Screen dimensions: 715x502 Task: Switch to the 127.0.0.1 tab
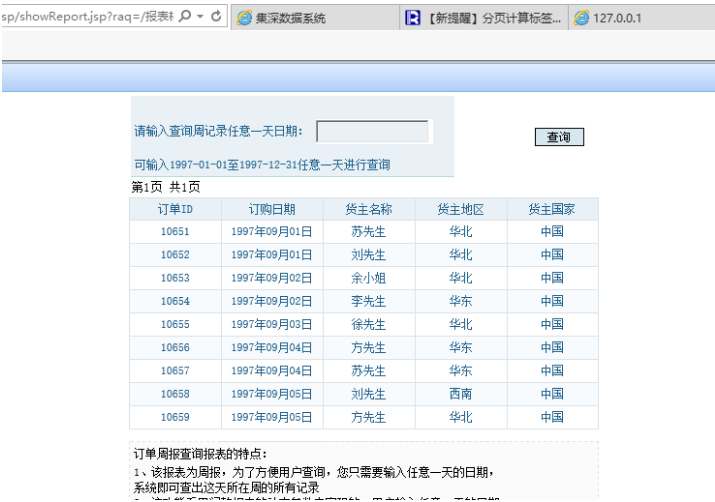(x=617, y=18)
